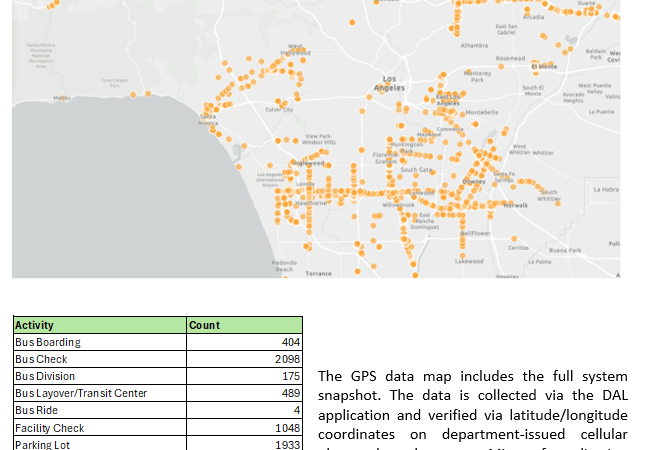Click the Bus Boarding row label

pos(99,342)
